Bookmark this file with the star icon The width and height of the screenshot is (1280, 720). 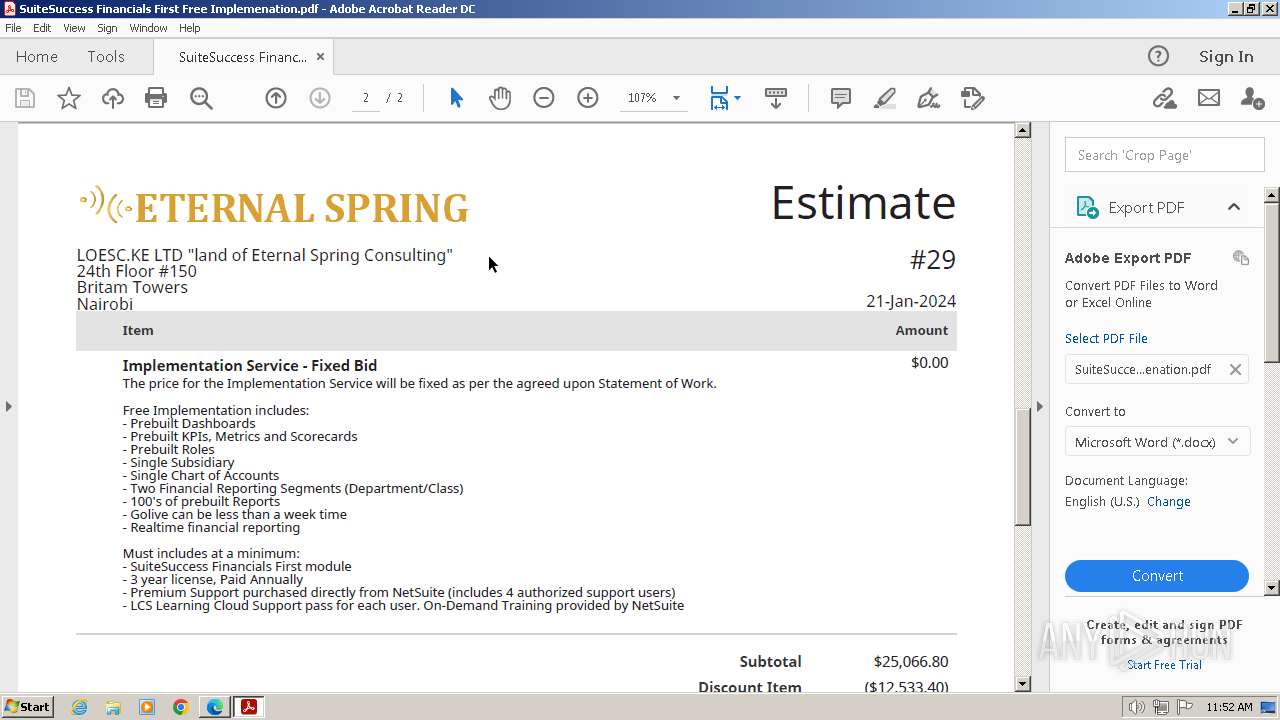69,98
